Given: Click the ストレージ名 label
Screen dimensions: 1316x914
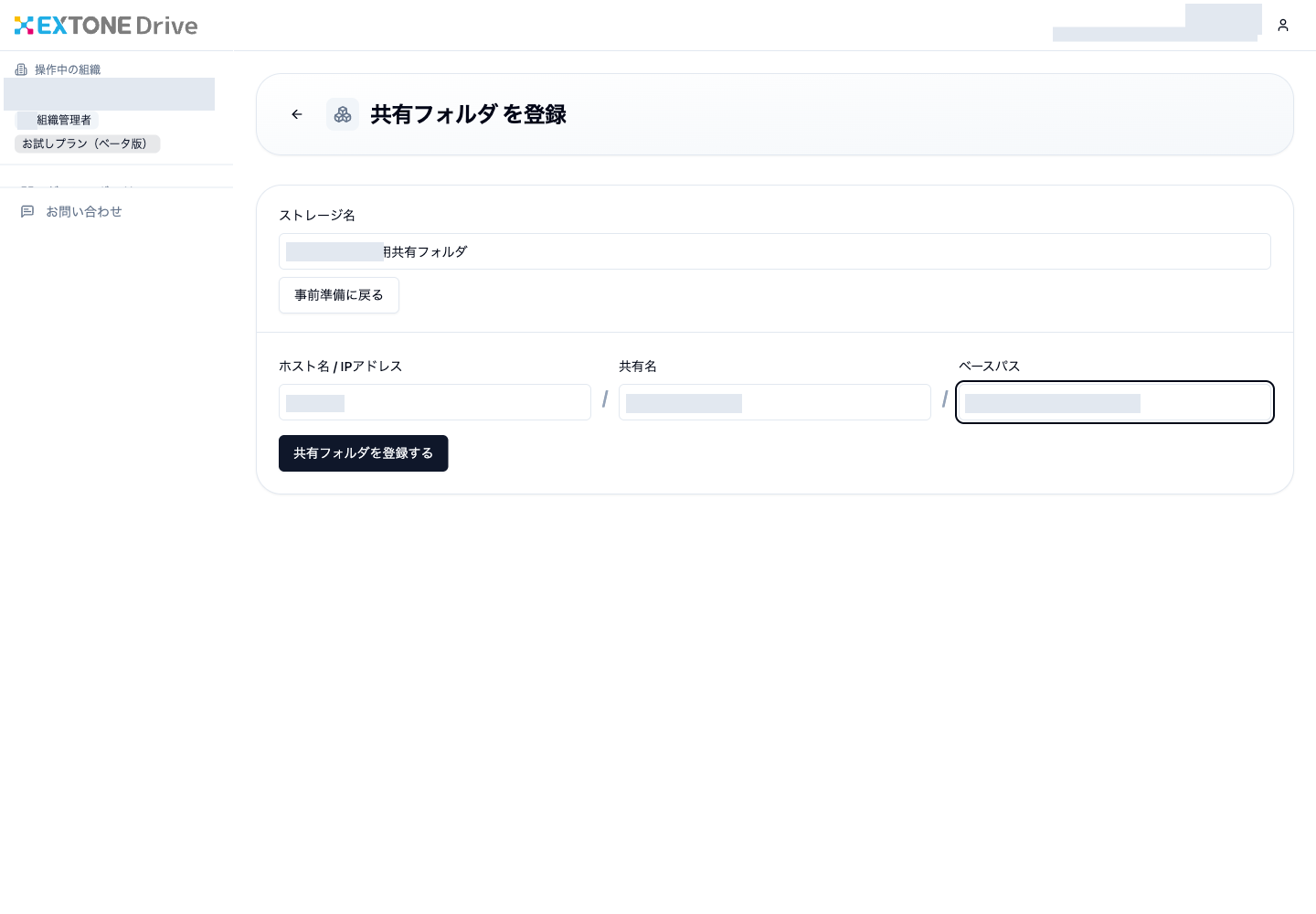Looking at the screenshot, I should point(317,215).
